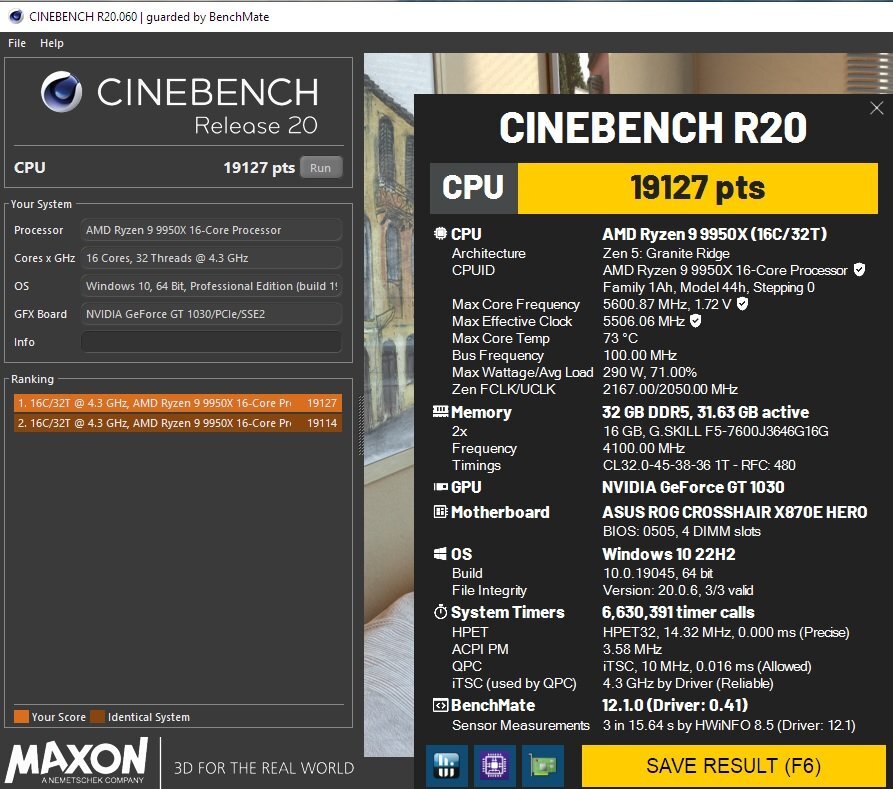Click the 'Windows 10 22H2' OS text
This screenshot has height=789, width=893.
tap(669, 554)
